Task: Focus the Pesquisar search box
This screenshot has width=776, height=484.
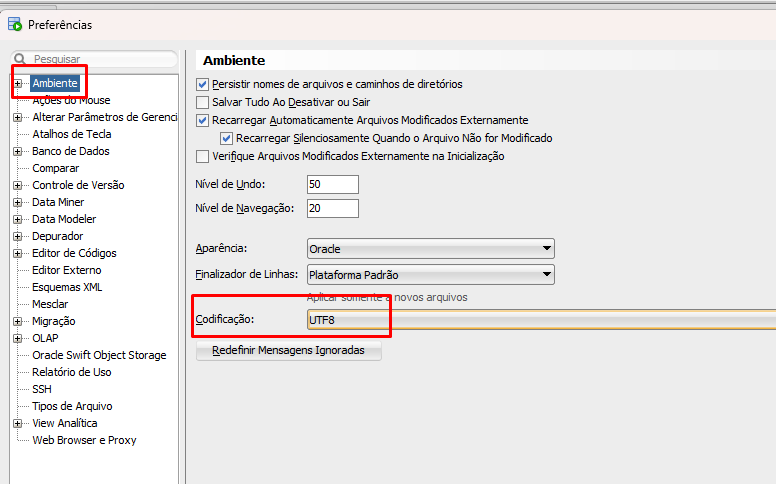Action: point(100,59)
